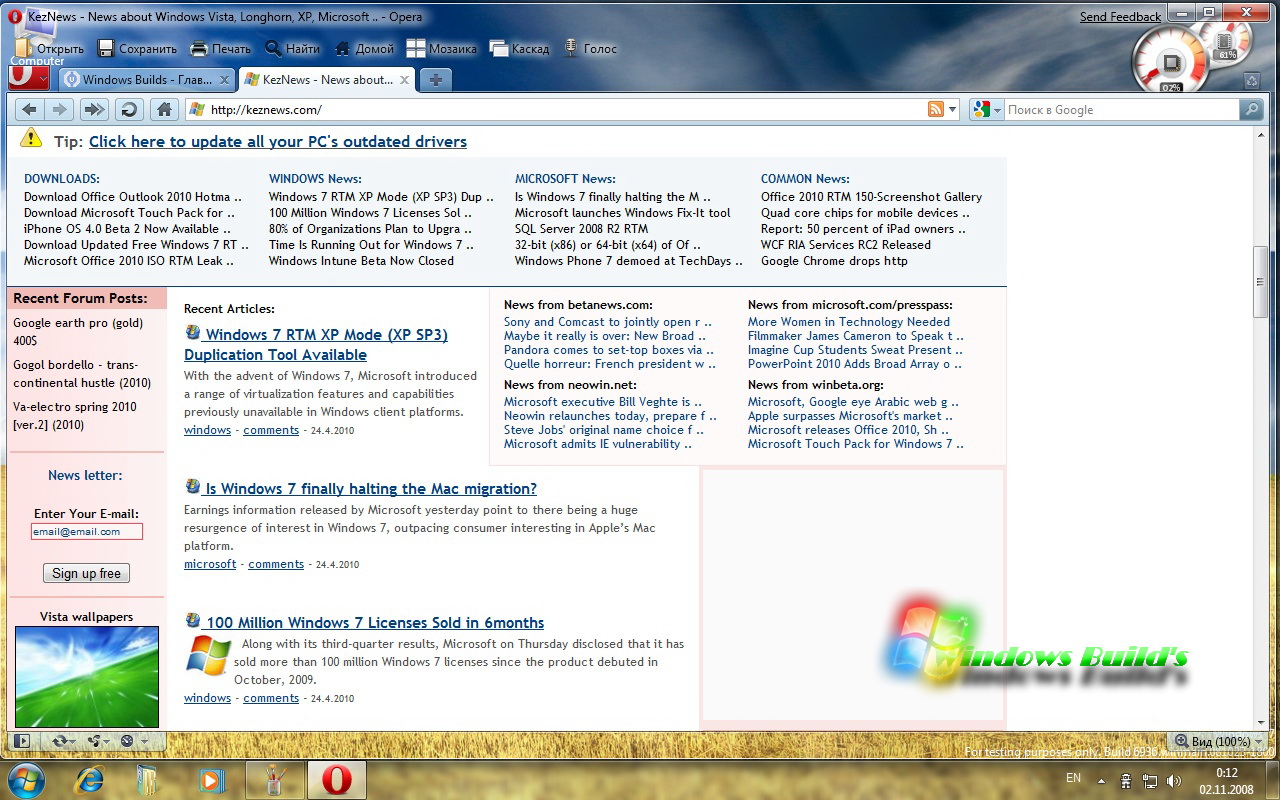Click the Найти (Find) toolbar button

click(293, 48)
